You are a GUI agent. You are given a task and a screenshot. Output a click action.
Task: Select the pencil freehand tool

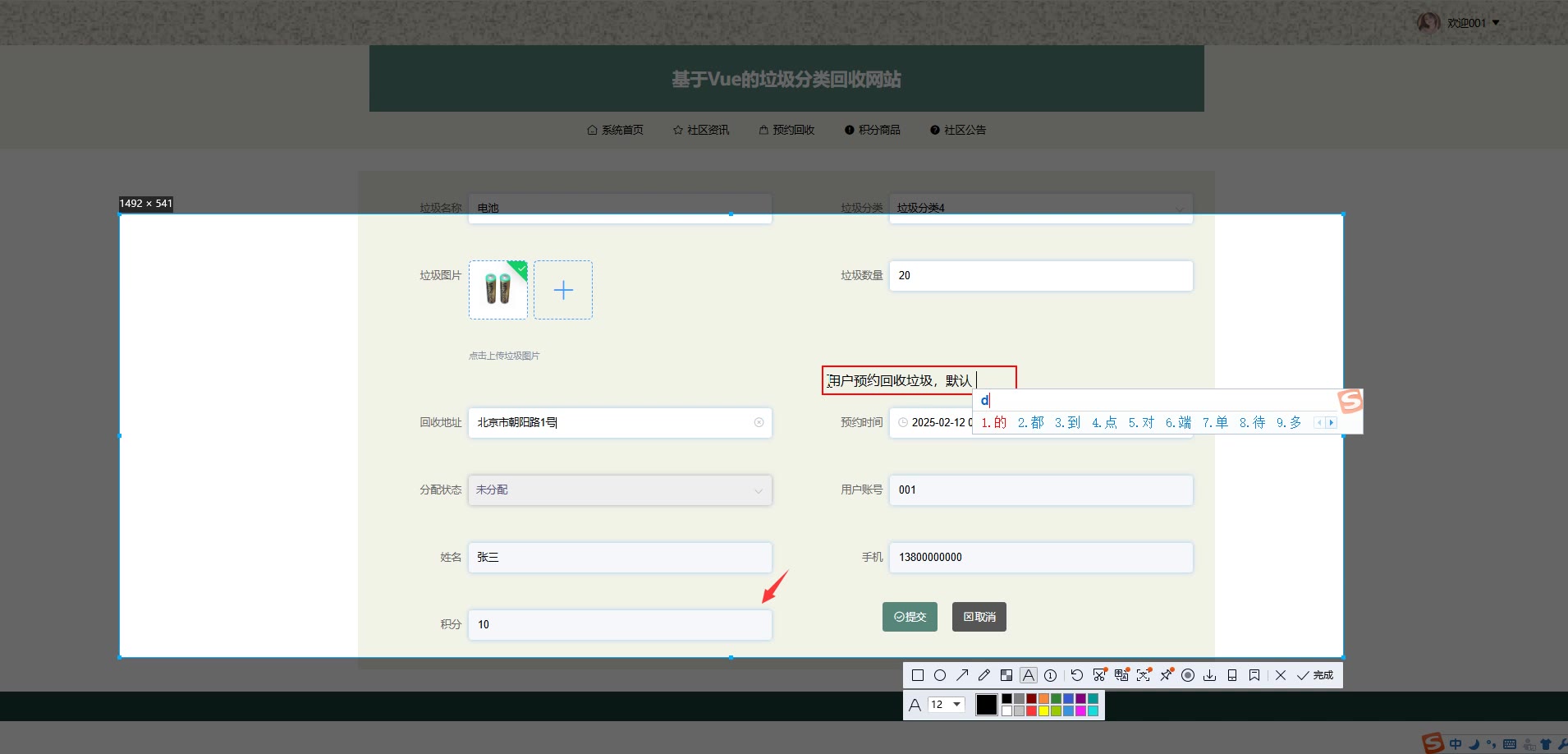[x=984, y=675]
